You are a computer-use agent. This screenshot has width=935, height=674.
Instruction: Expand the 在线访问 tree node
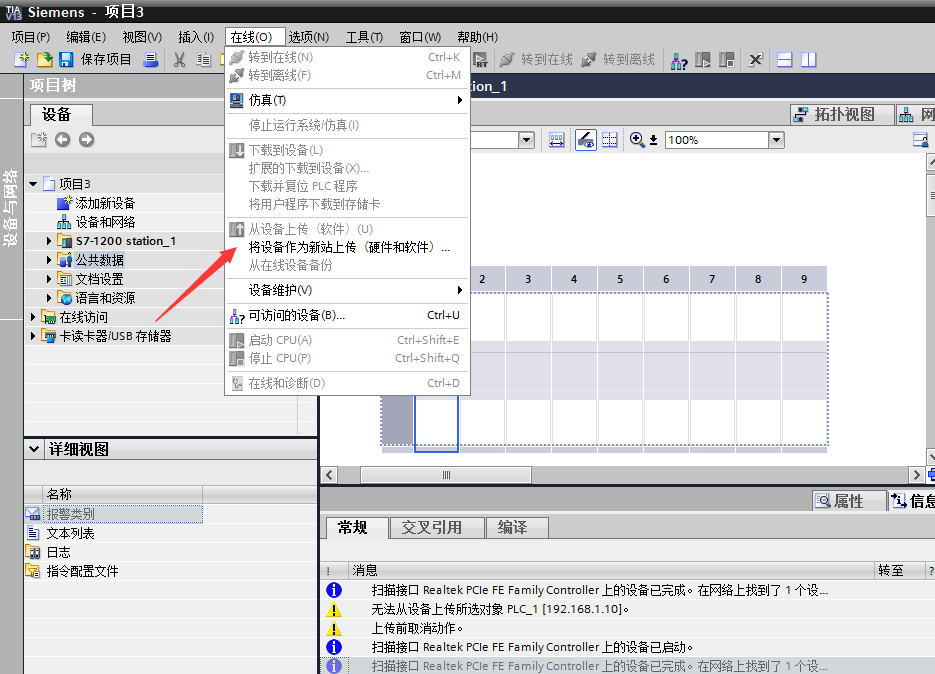click(33, 317)
